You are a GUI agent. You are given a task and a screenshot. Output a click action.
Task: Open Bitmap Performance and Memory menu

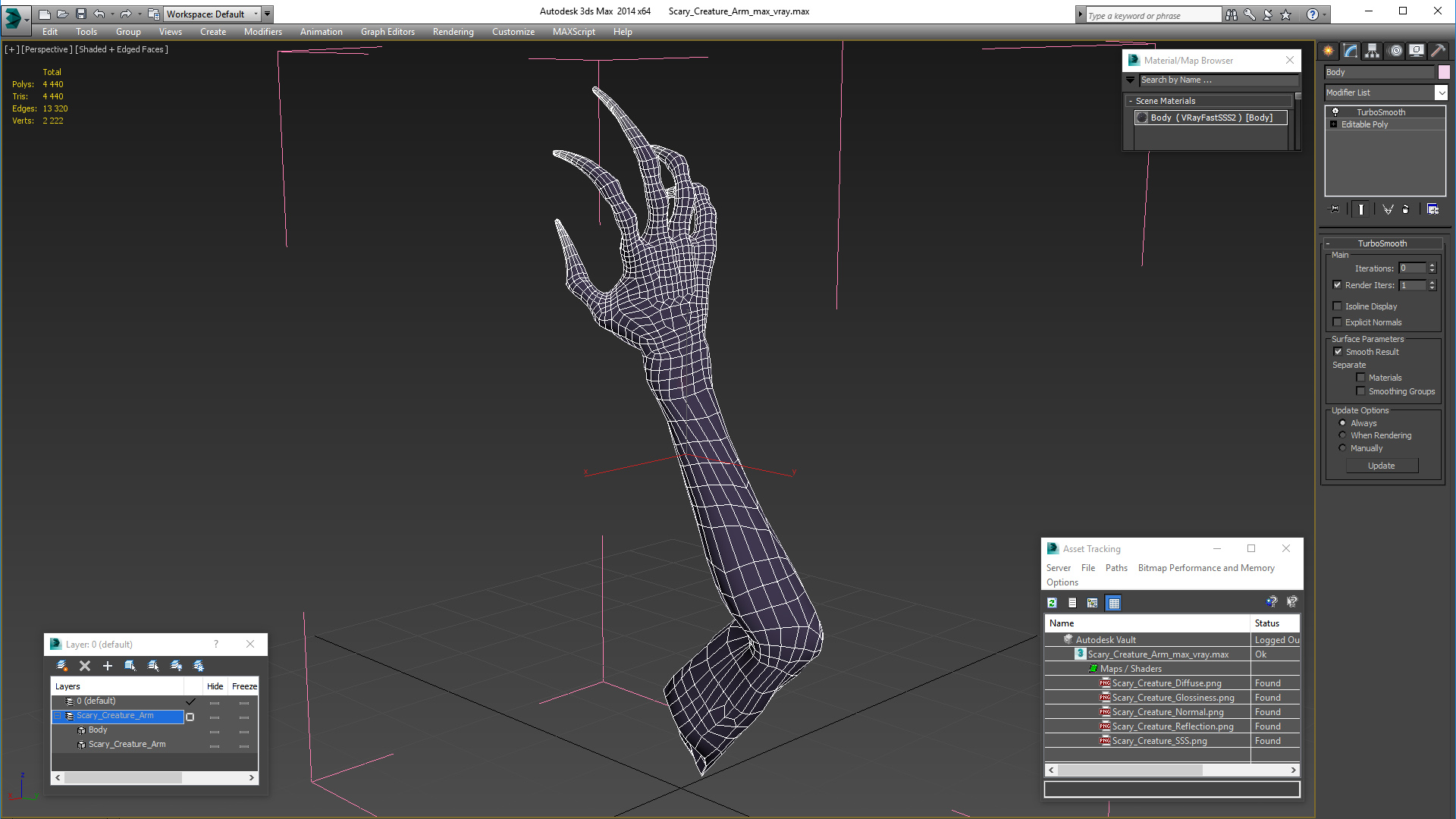[1206, 568]
